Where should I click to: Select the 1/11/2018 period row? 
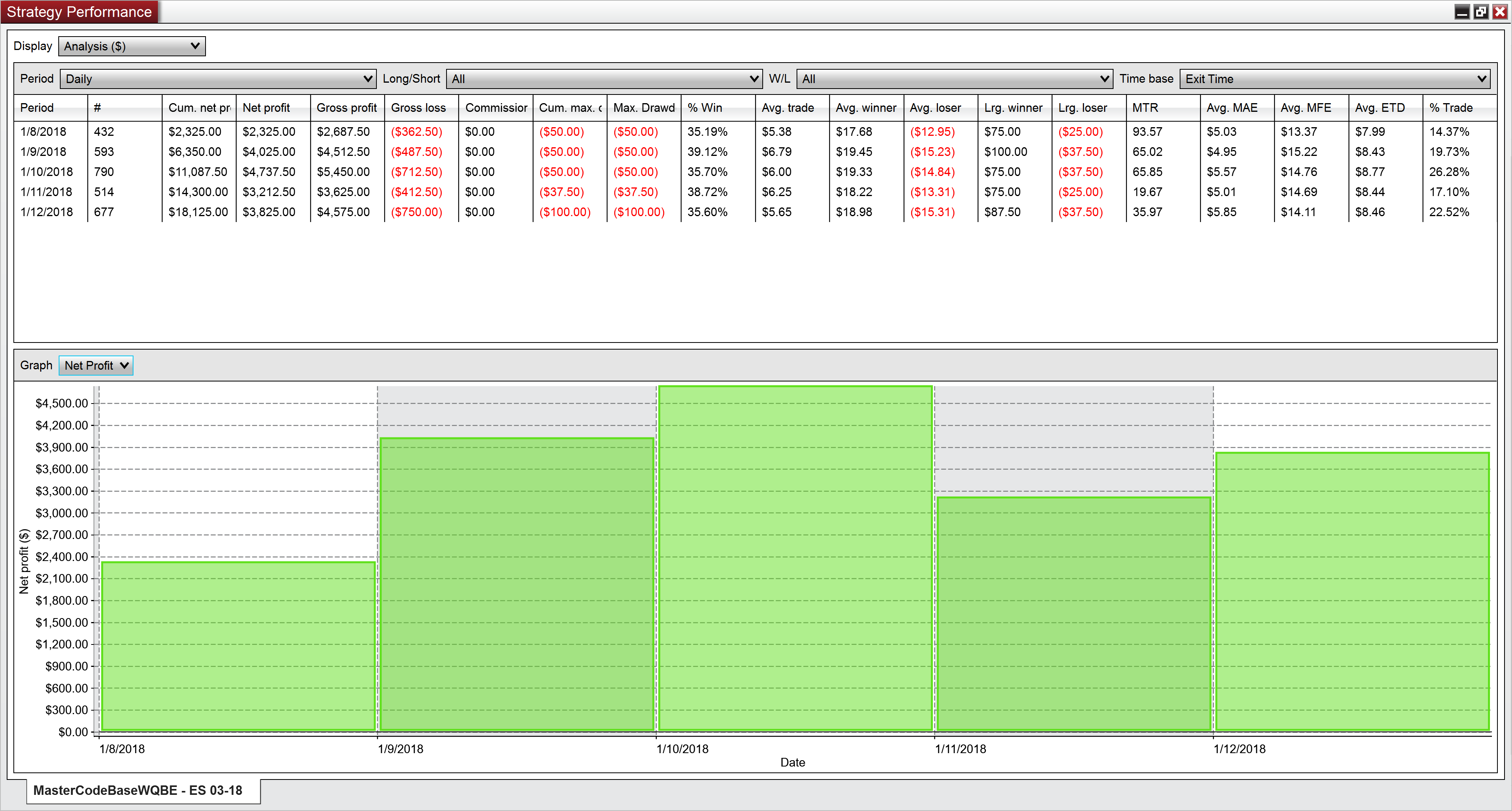[756, 192]
